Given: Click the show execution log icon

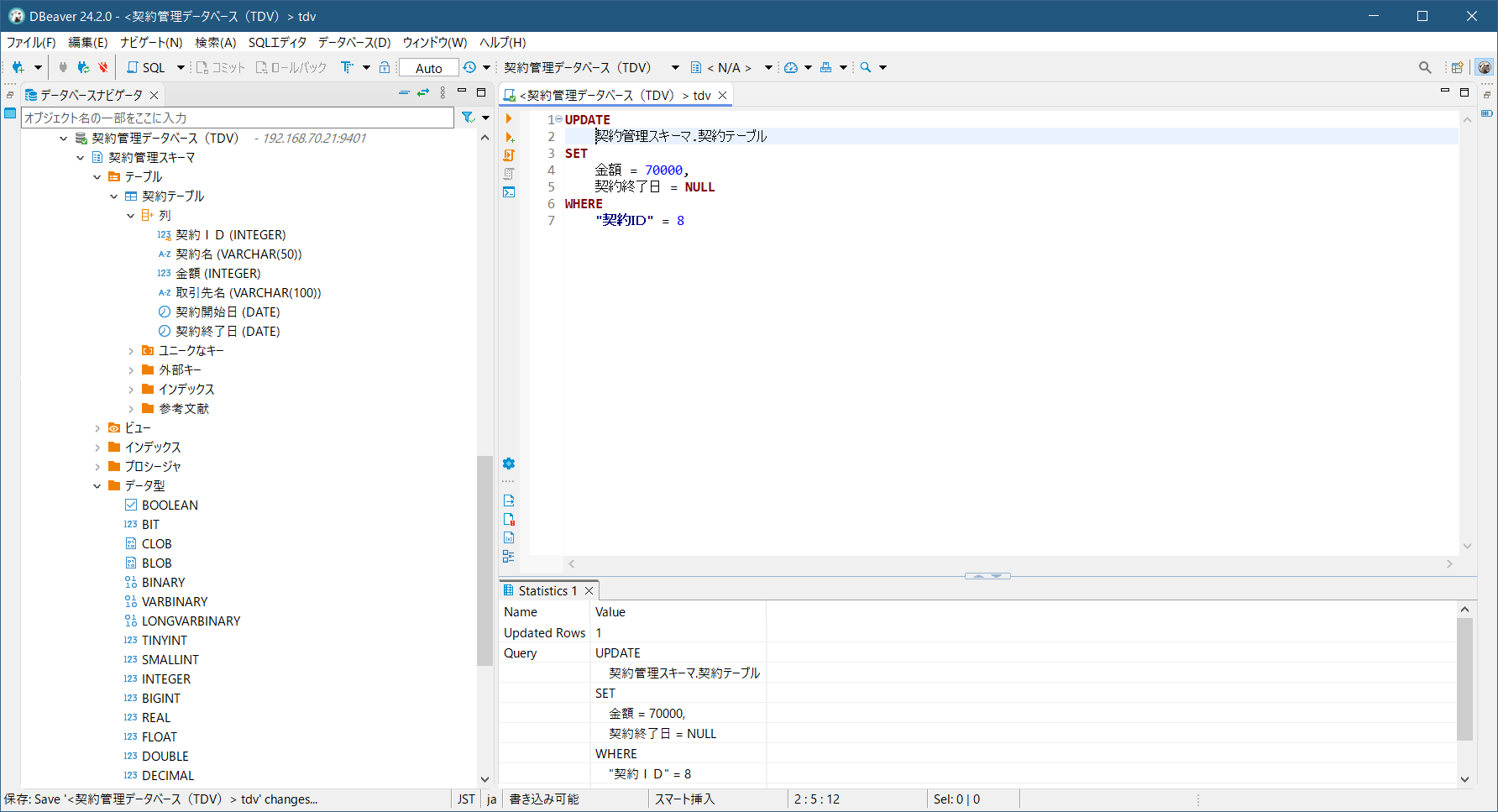Looking at the screenshot, I should 509,519.
